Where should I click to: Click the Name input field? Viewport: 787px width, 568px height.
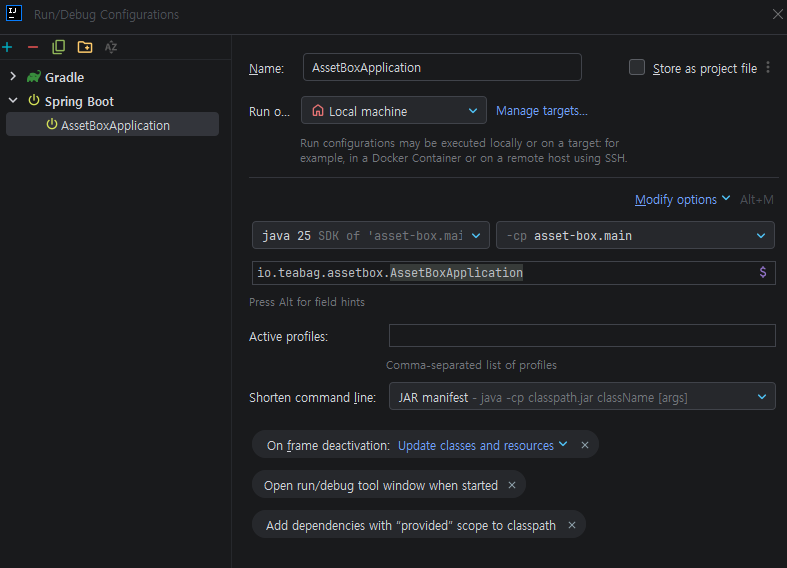pos(442,67)
